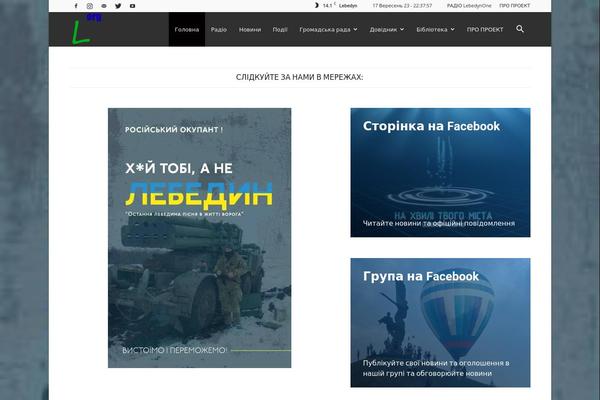Open the Instagram icon in top bar

tap(90, 6)
